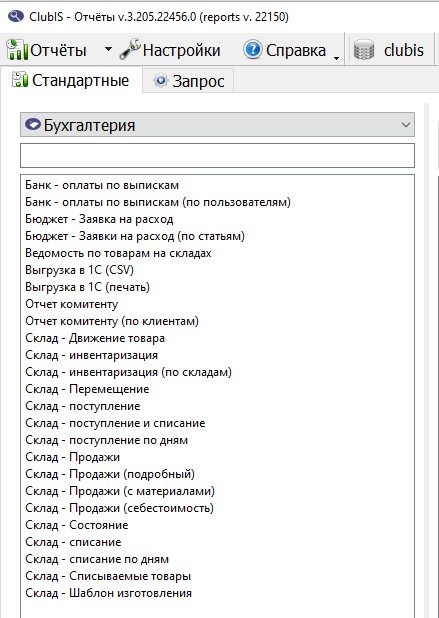Click the wrench icon next to Настройки

click(130, 50)
